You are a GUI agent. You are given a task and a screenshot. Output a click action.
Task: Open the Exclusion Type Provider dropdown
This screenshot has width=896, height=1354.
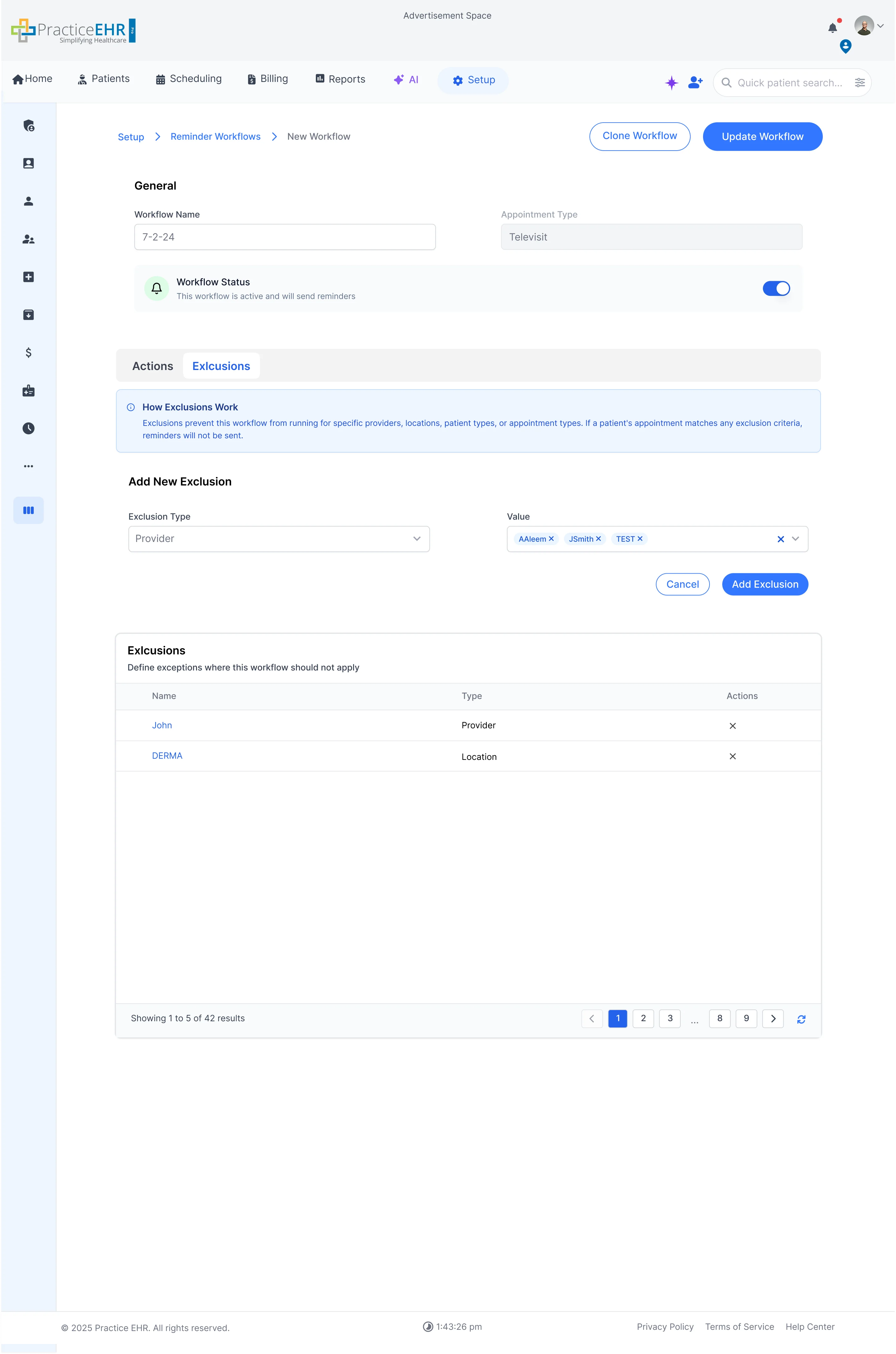pyautogui.click(x=278, y=538)
